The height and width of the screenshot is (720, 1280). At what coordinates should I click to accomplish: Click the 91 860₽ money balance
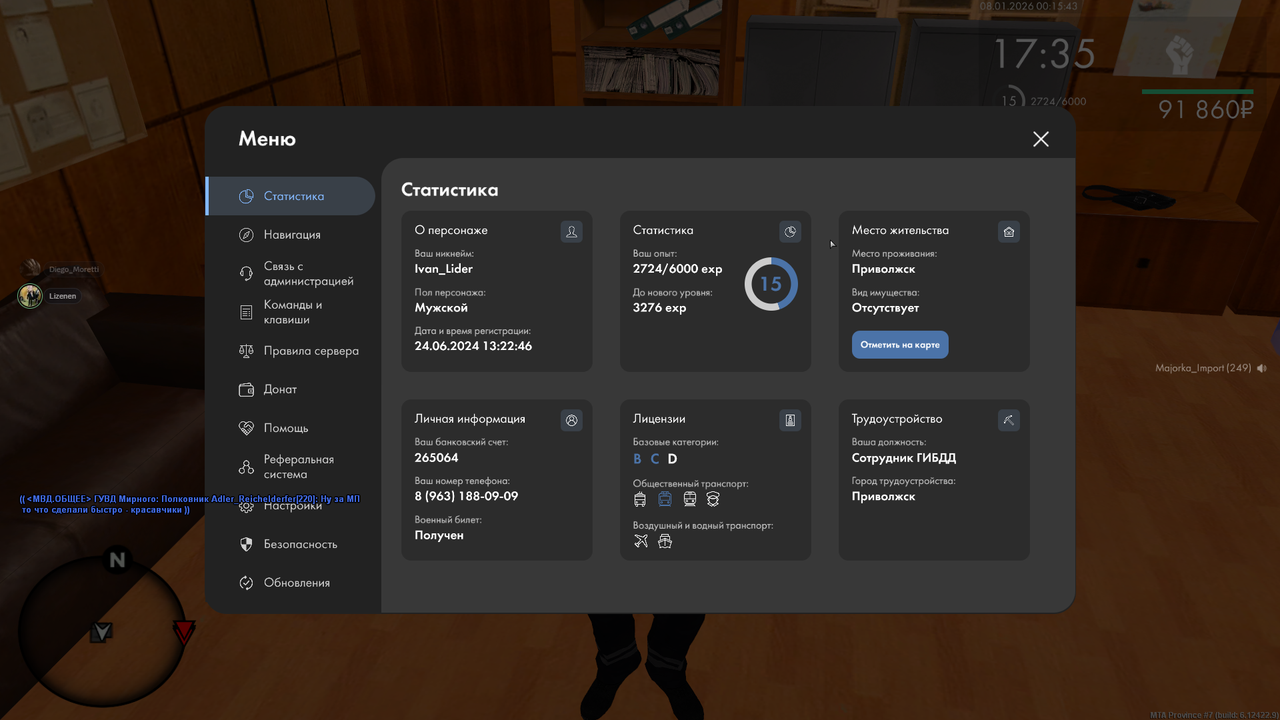tap(1206, 110)
